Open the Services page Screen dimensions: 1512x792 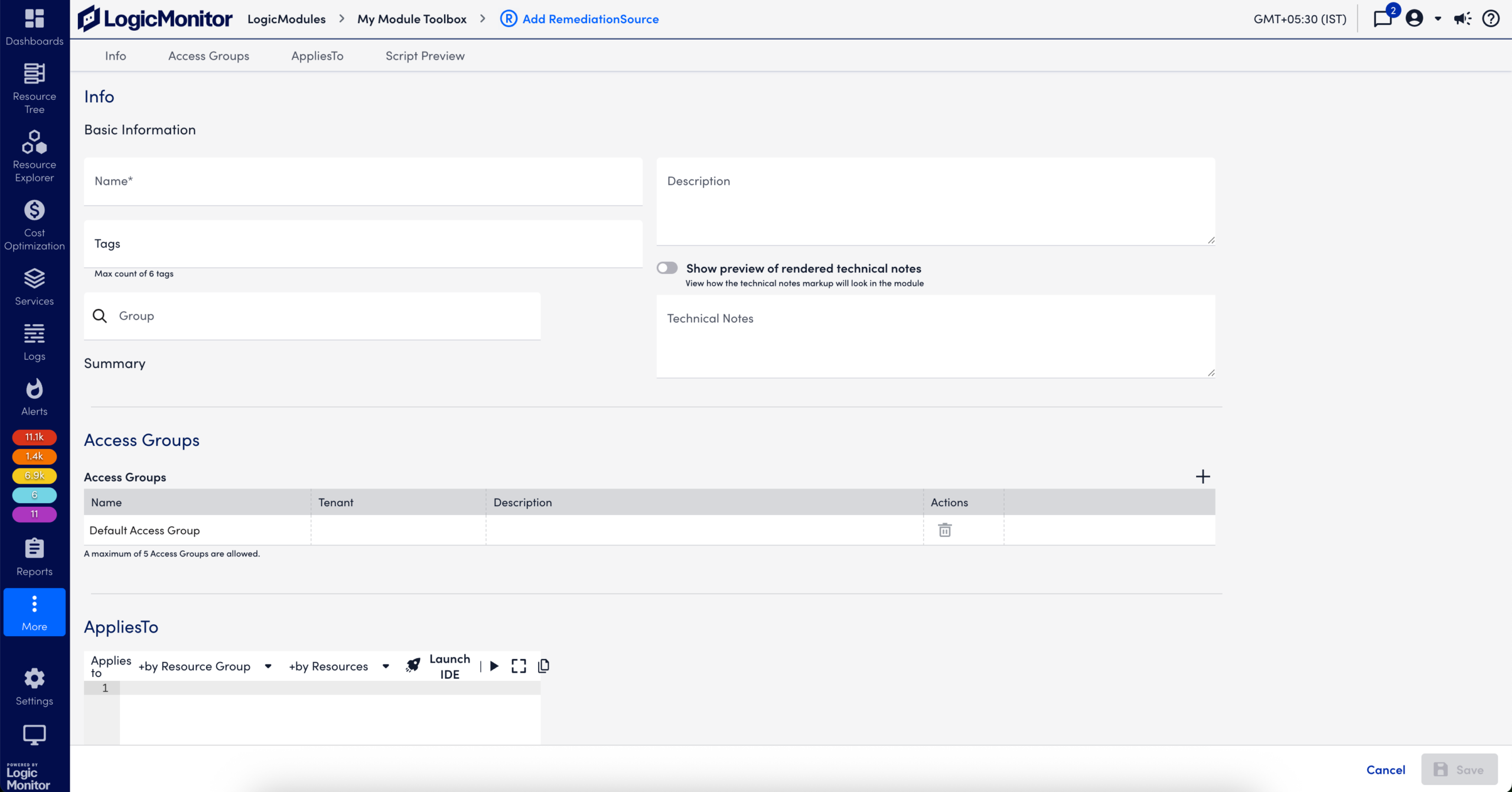pos(34,287)
